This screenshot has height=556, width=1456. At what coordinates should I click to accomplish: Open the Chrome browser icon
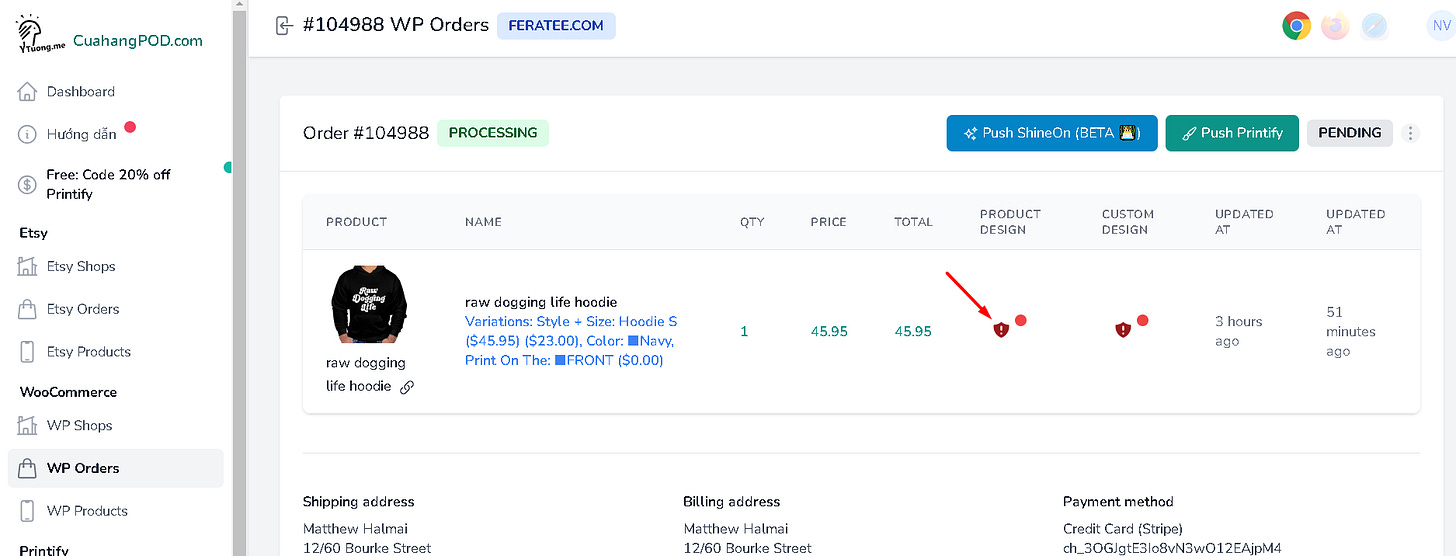[1297, 26]
